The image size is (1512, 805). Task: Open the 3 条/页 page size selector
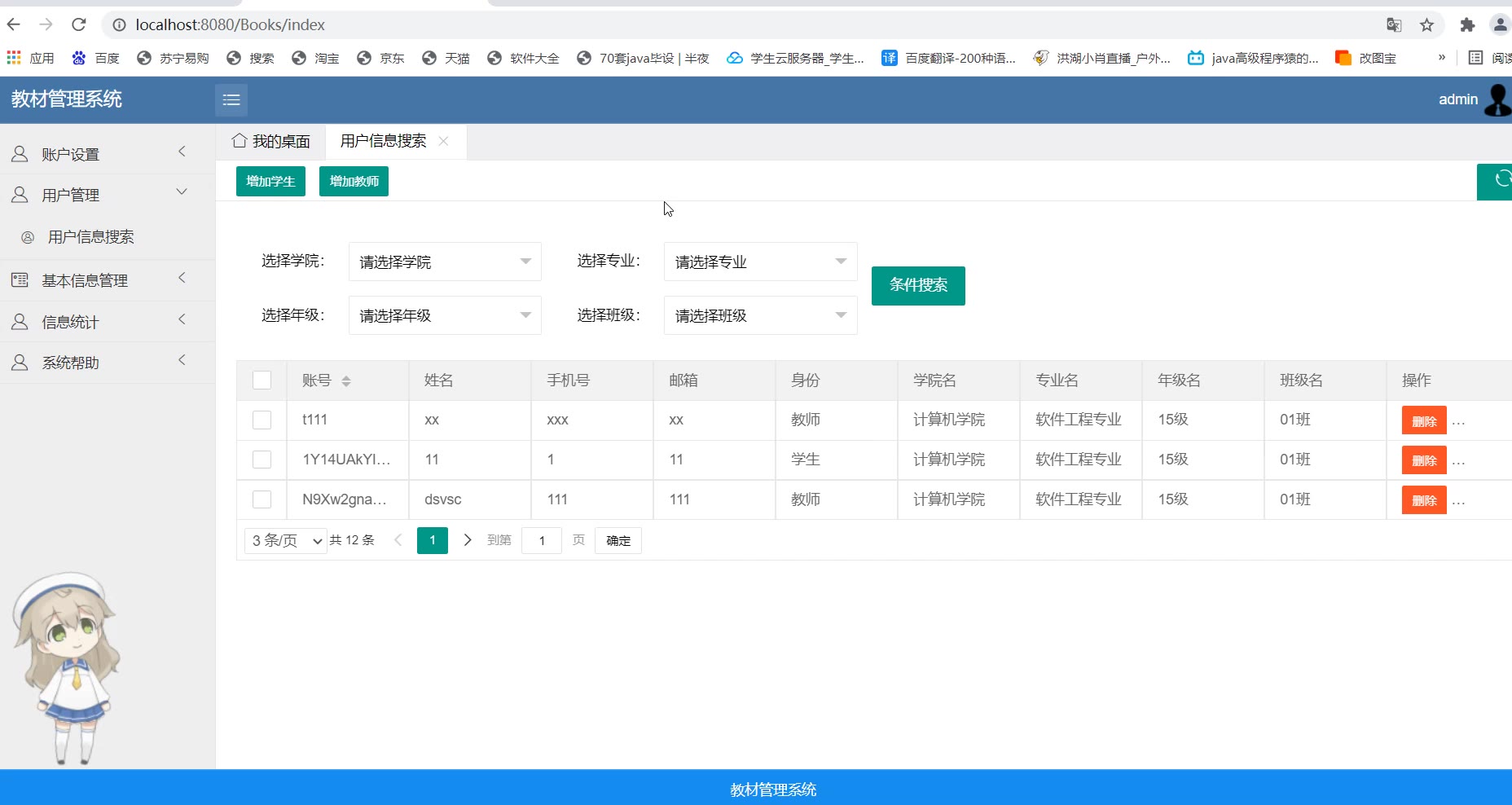pos(286,540)
